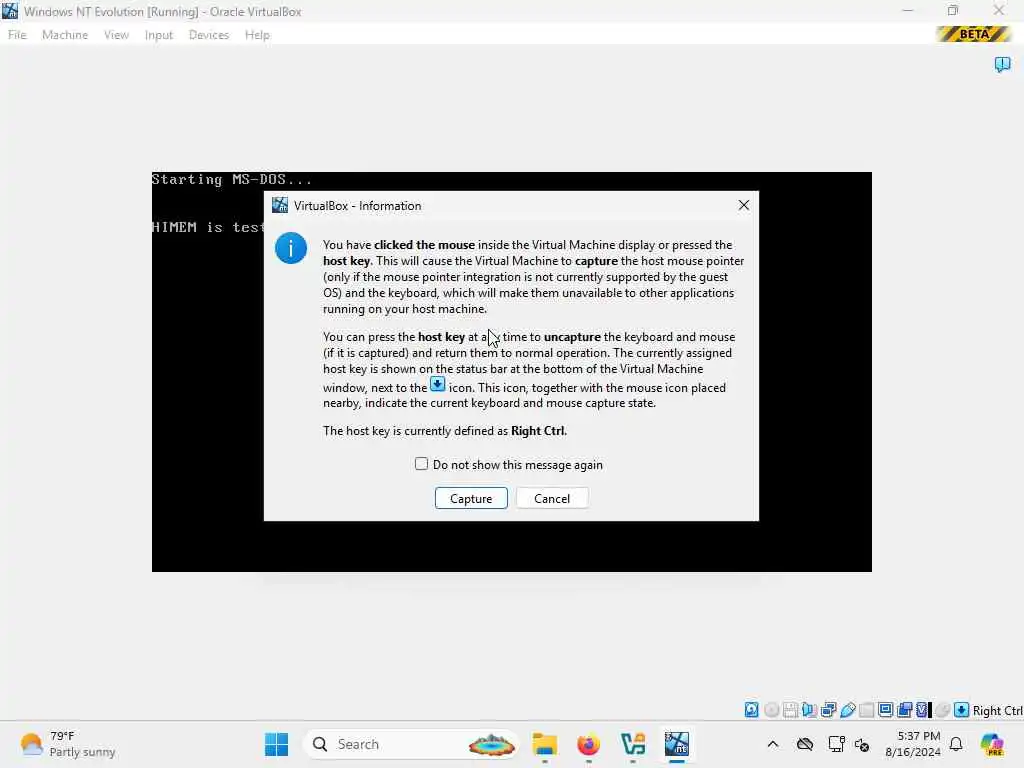
Task: Click the hard disk activity status icon
Action: tap(752, 710)
